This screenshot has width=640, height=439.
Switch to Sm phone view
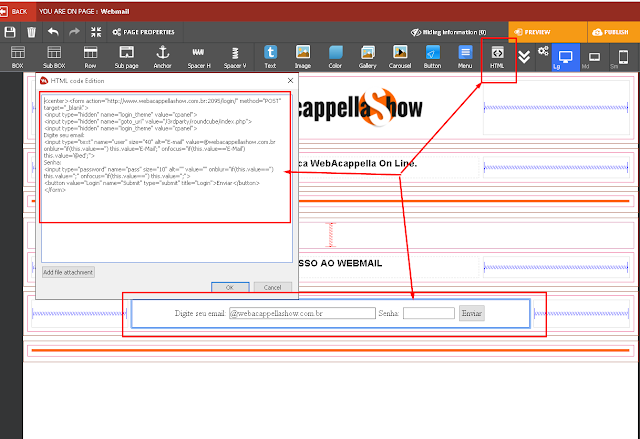(x=624, y=58)
